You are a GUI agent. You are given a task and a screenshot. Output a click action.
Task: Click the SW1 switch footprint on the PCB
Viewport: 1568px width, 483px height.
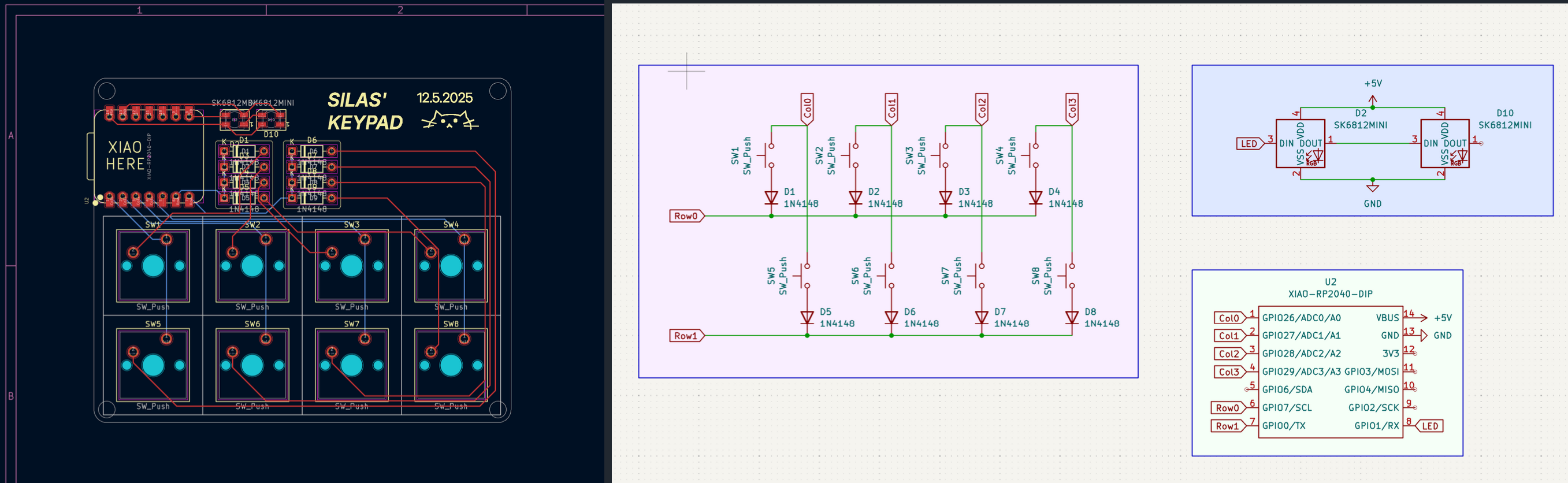(x=153, y=266)
